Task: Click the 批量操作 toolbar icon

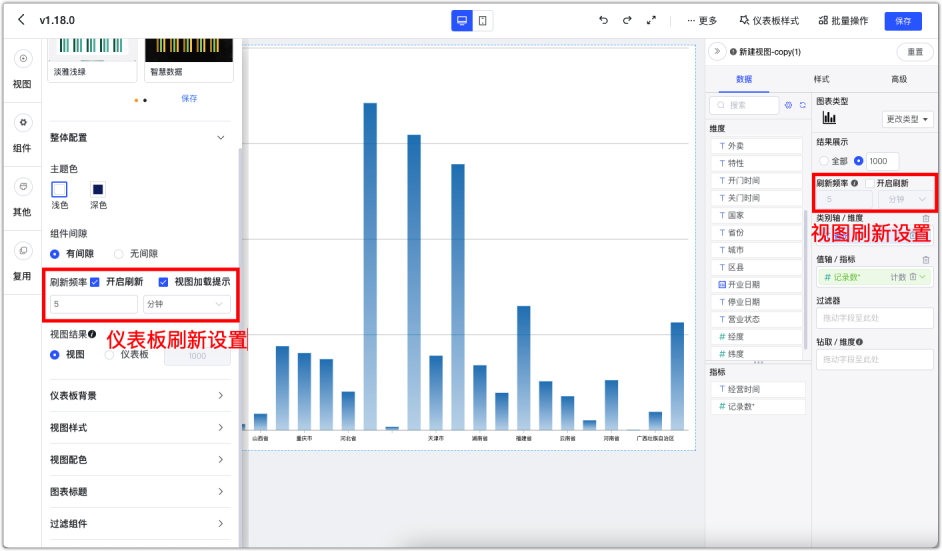Action: click(x=823, y=20)
